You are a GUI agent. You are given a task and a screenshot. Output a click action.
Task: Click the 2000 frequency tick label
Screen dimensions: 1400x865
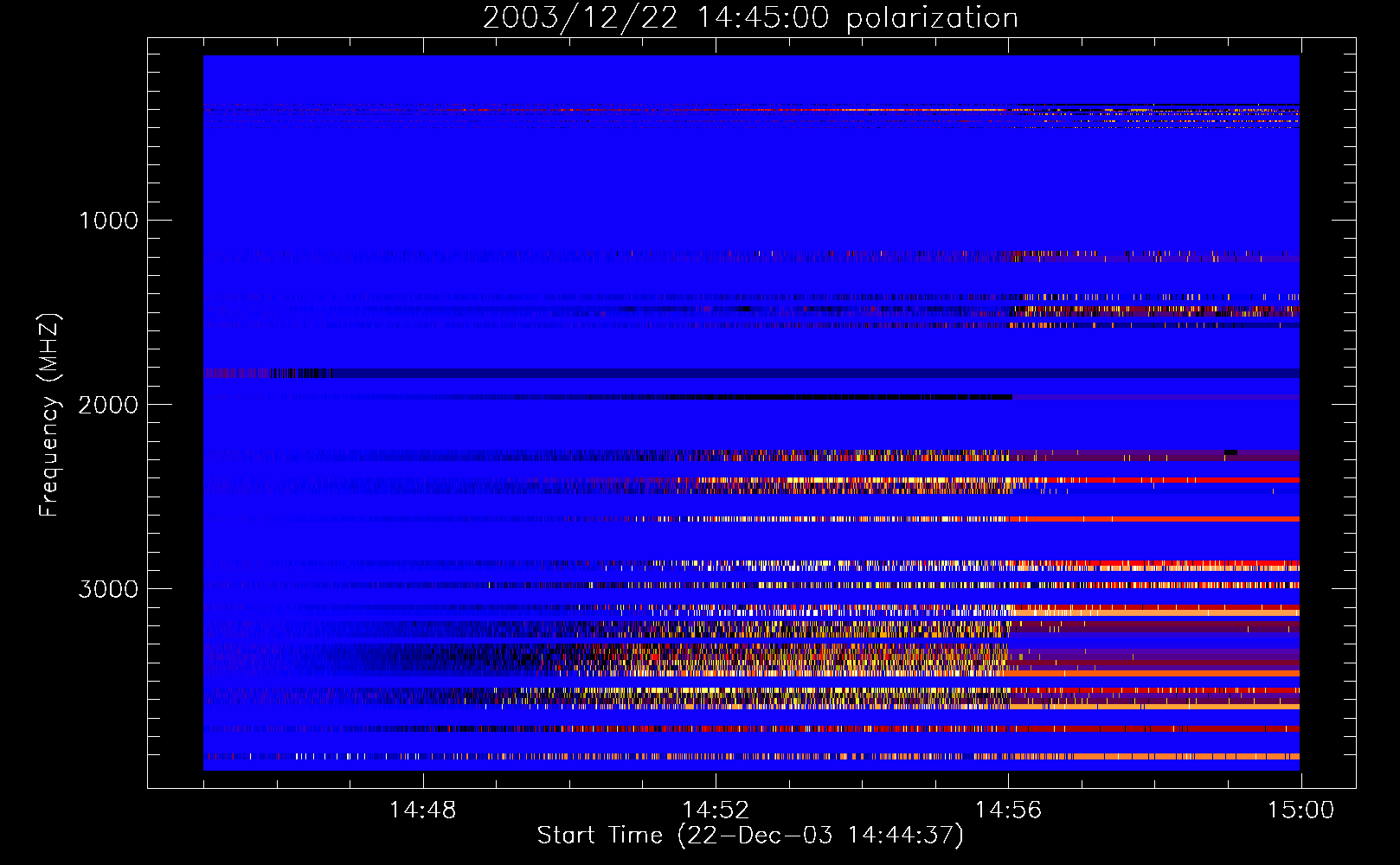[x=108, y=405]
